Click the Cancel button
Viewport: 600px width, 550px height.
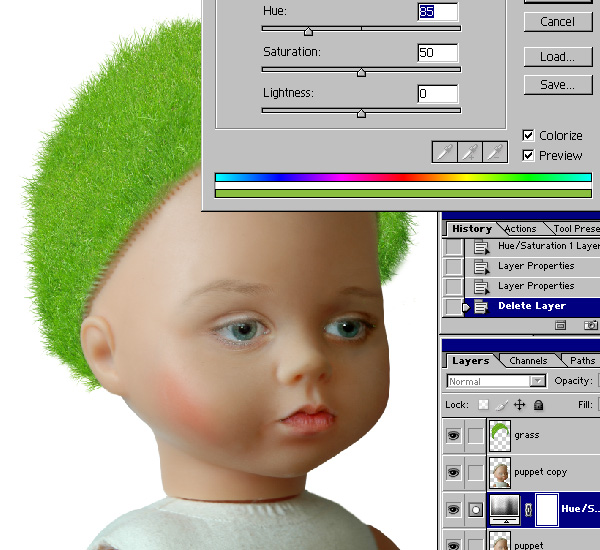(558, 22)
